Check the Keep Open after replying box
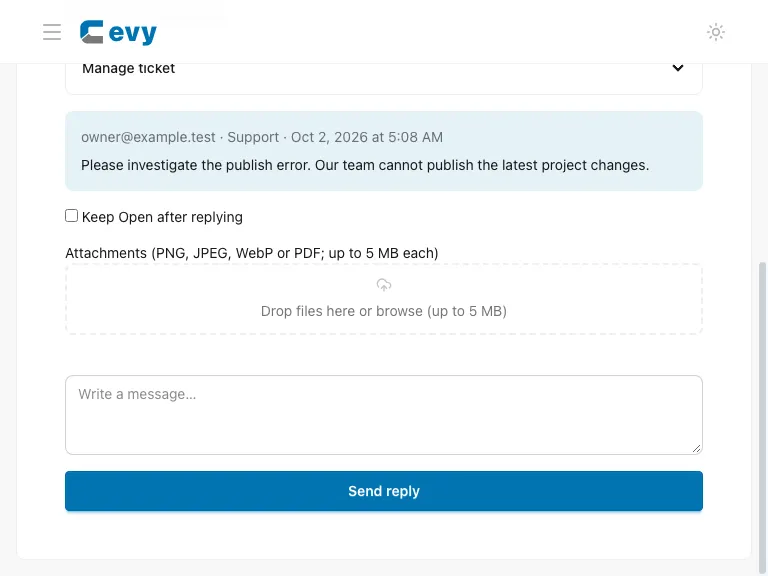 coord(72,216)
